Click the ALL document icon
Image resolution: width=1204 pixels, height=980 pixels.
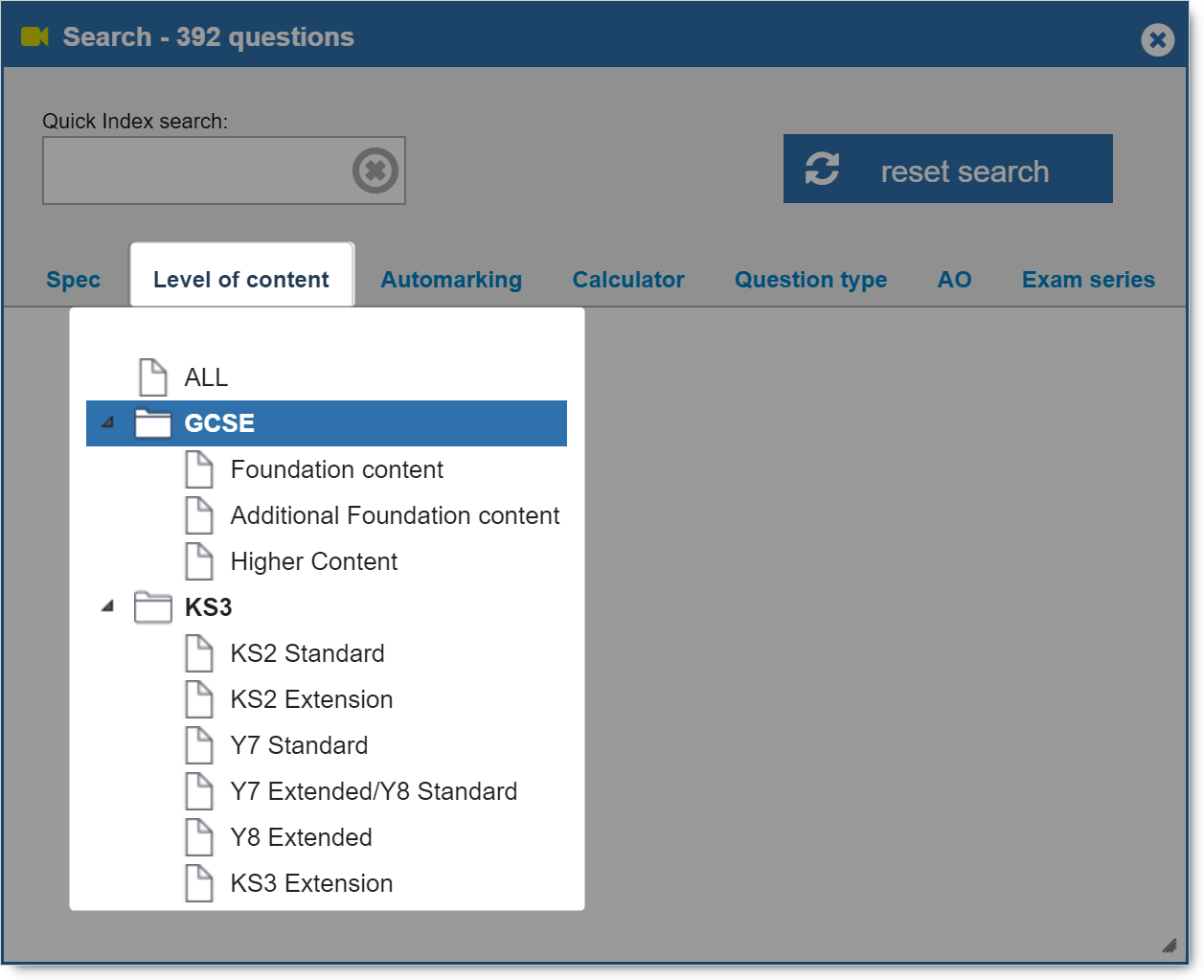[152, 377]
